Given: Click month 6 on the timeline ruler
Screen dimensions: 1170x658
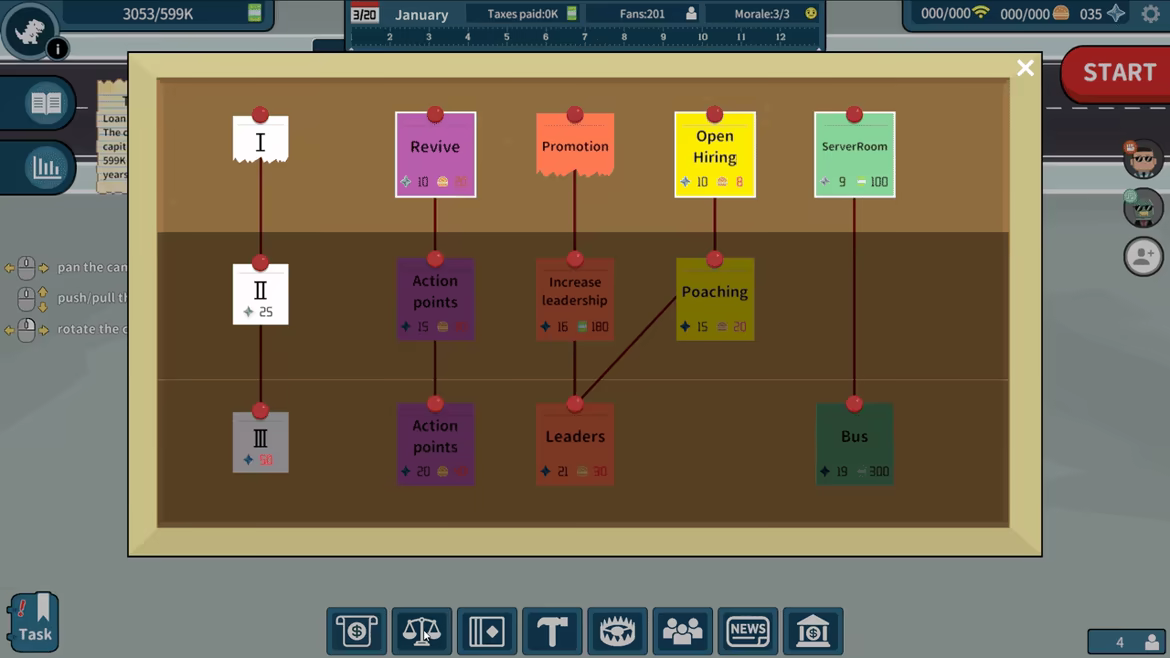Looking at the screenshot, I should point(545,37).
